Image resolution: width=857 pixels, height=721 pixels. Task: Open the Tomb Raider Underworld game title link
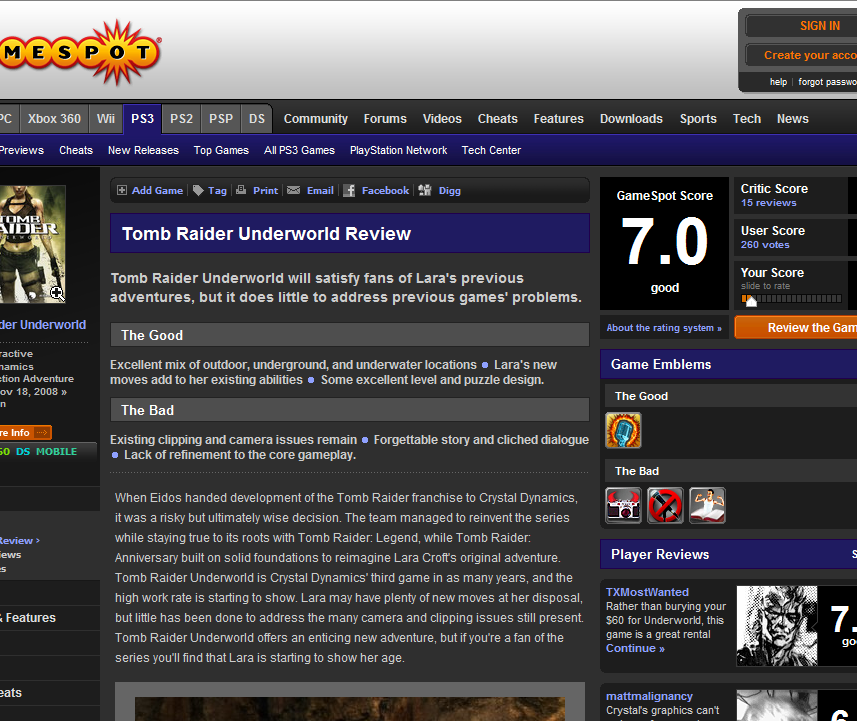(43, 325)
